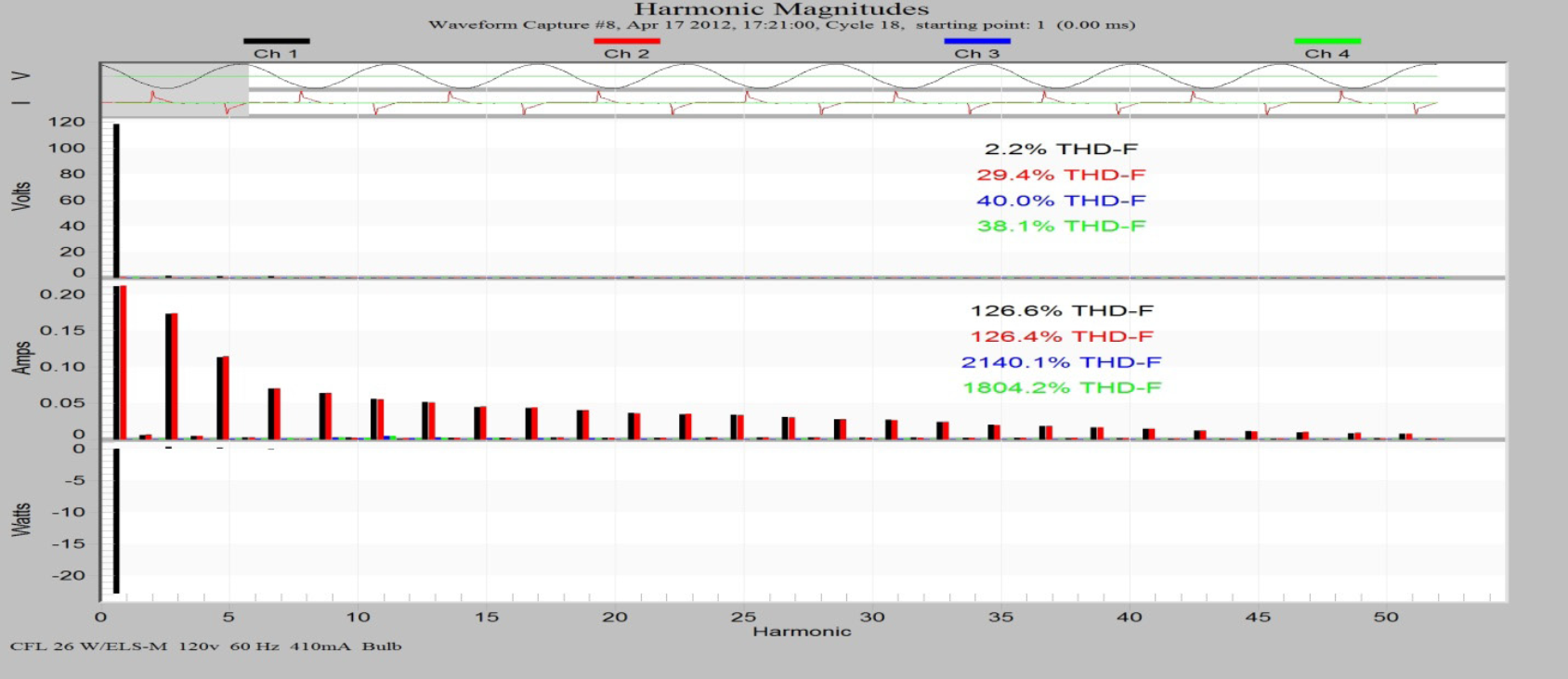Click the Harmonic Magnitudes chart title
The height and width of the screenshot is (679, 1568).
tap(781, 9)
